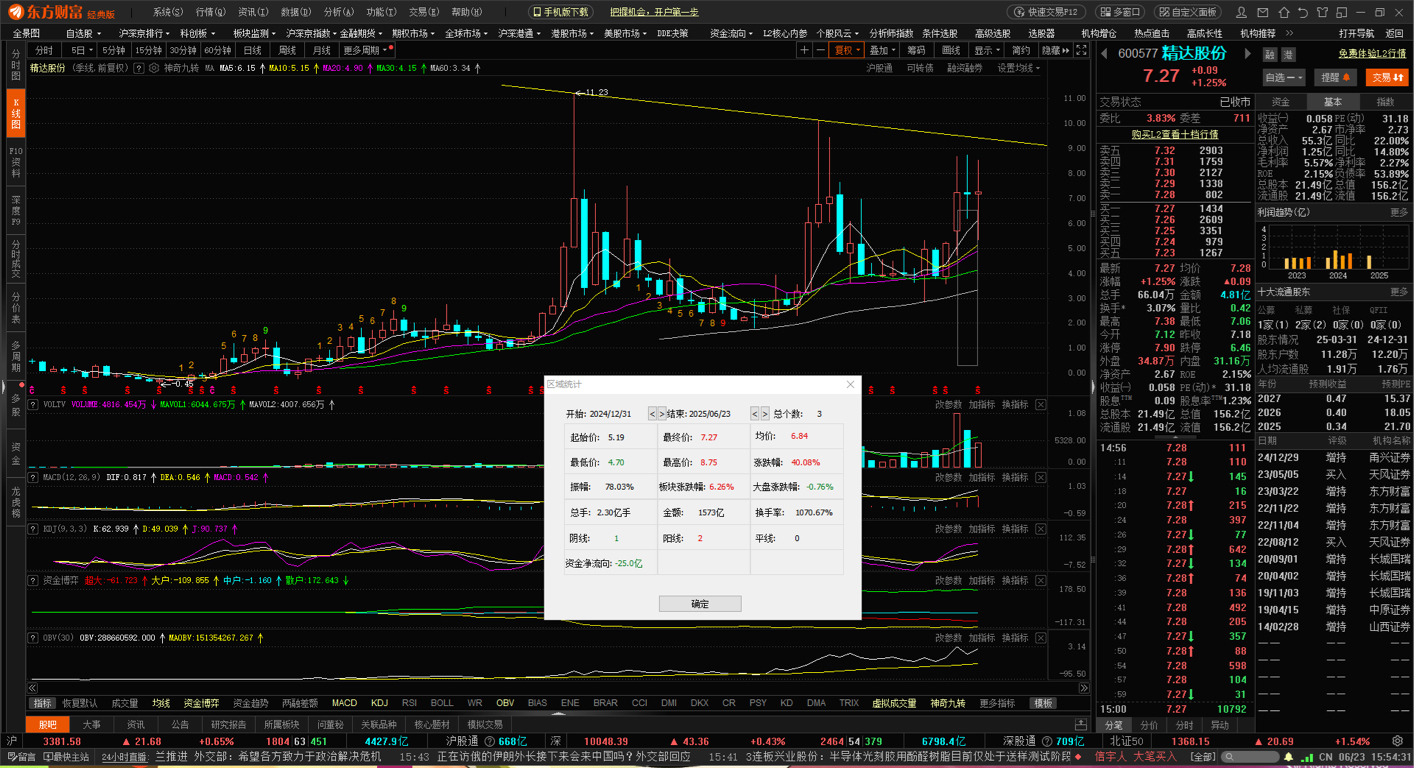Step start date back in 区域统计

653,413
